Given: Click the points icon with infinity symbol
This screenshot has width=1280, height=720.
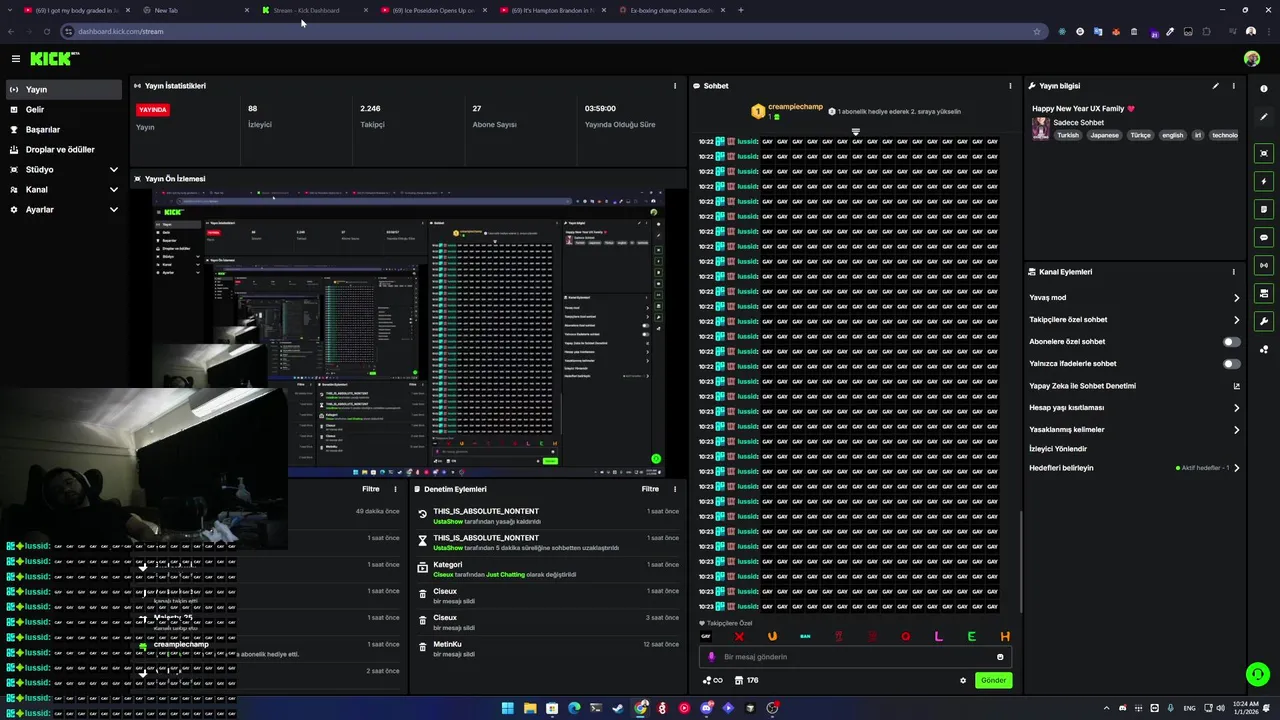Looking at the screenshot, I should pyautogui.click(x=712, y=680).
